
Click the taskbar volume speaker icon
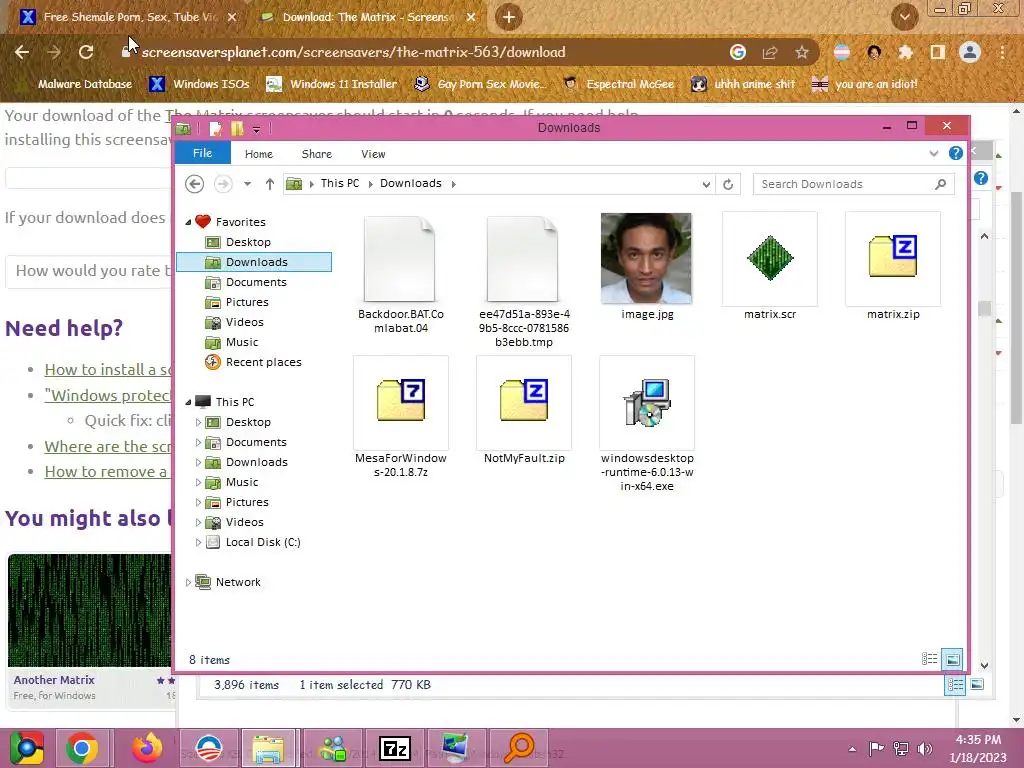[x=924, y=748]
